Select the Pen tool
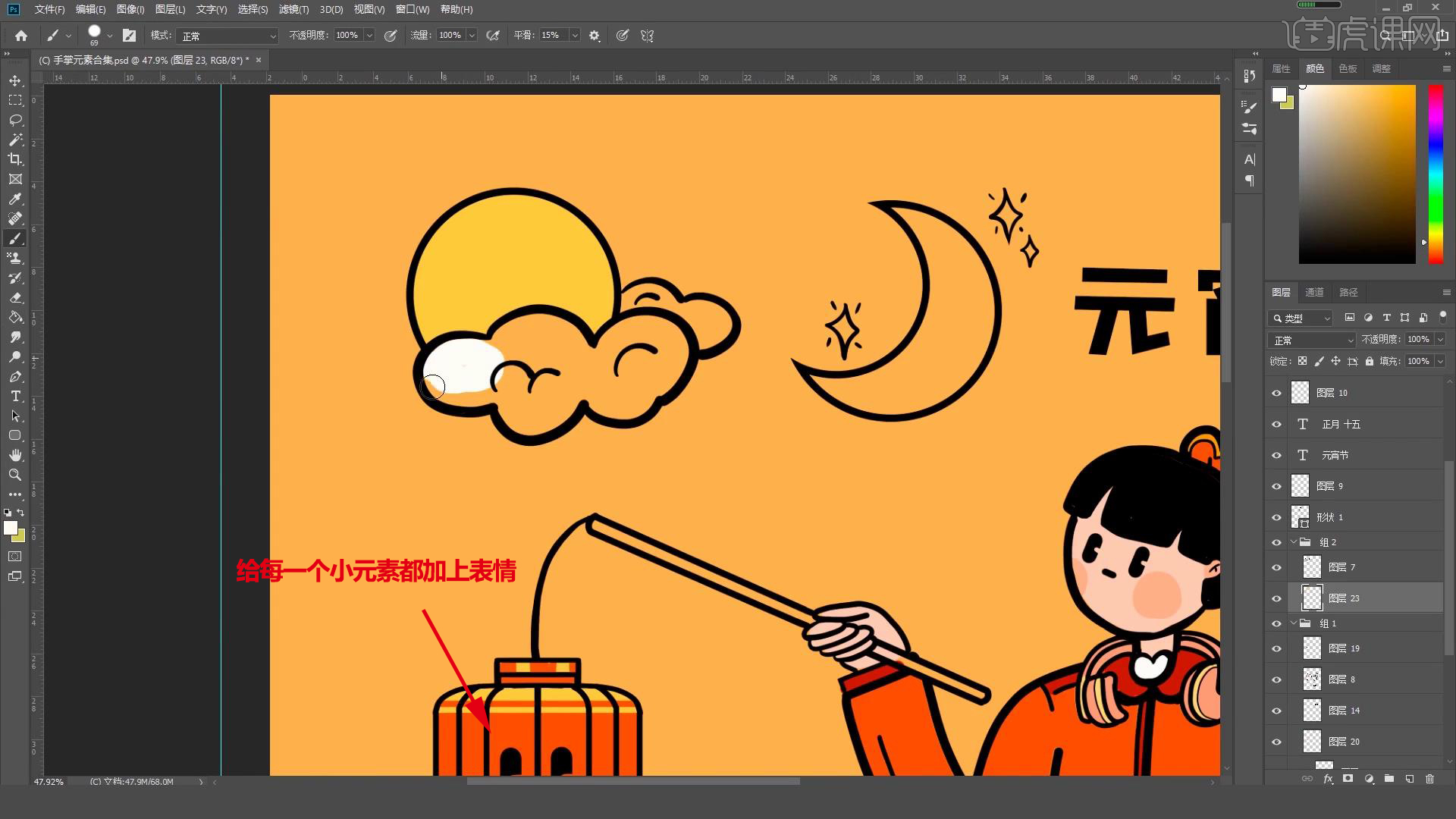The width and height of the screenshot is (1456, 819). point(15,376)
